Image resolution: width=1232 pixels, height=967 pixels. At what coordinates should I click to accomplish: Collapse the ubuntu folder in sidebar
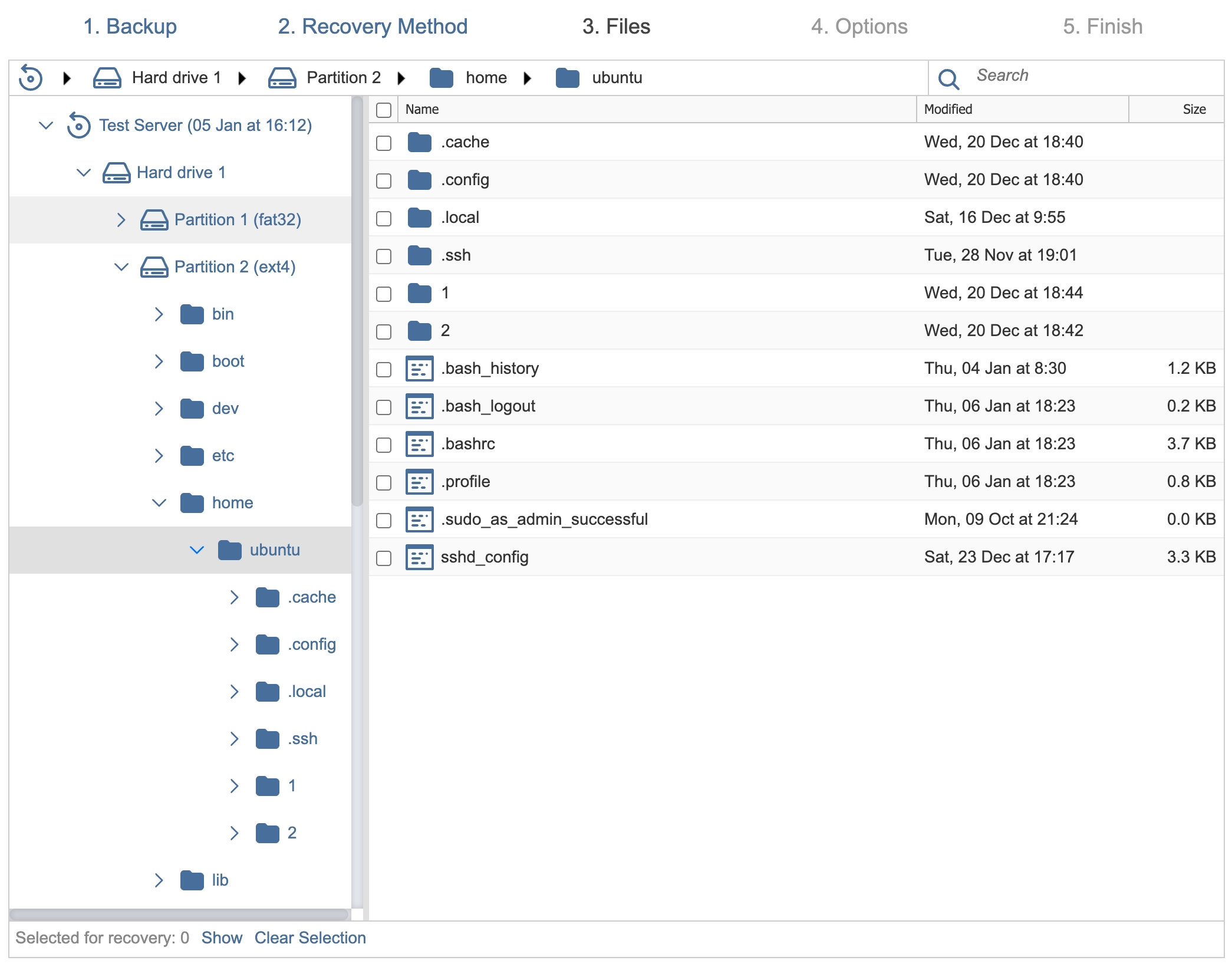coord(197,549)
